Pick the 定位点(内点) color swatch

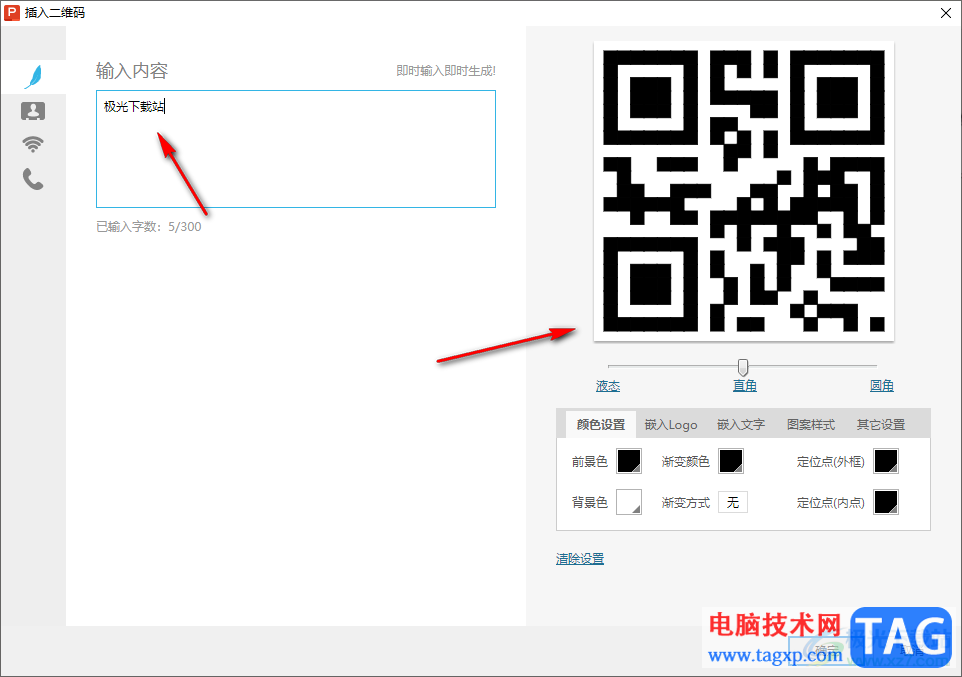[x=886, y=502]
